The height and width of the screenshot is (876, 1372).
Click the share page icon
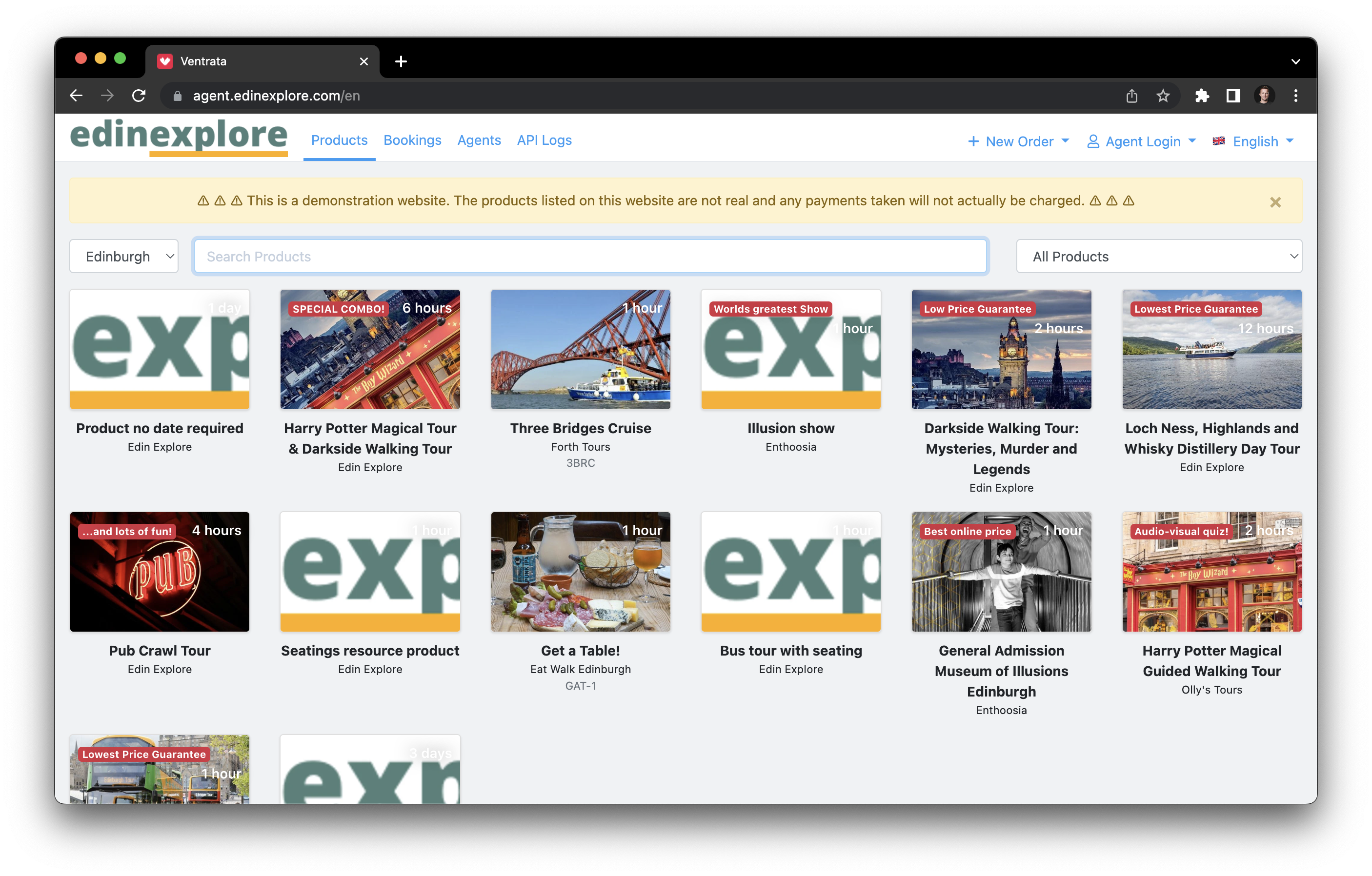point(1131,96)
